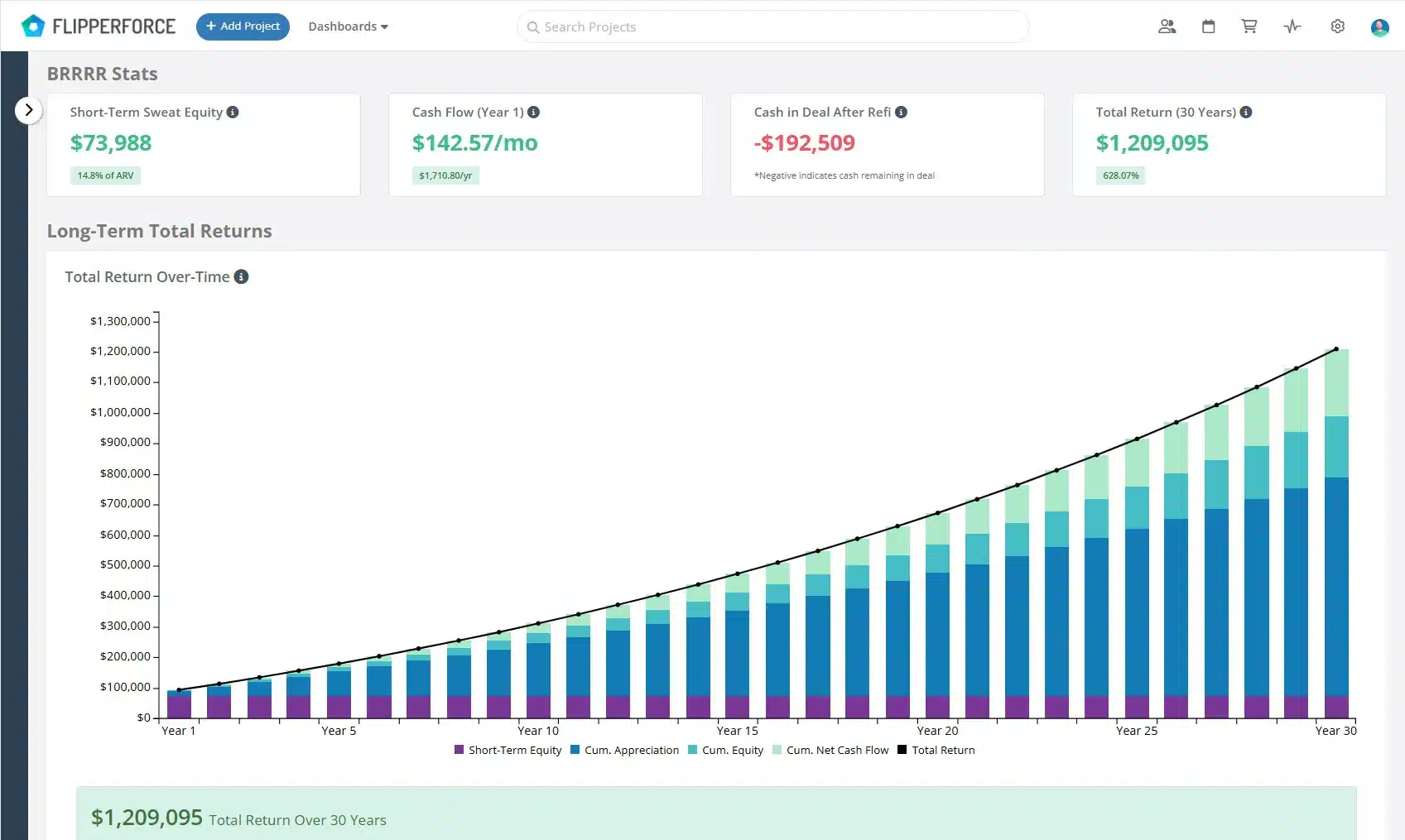Open the activity pulse icon
Screen dimensions: 1405x840
1292,26
